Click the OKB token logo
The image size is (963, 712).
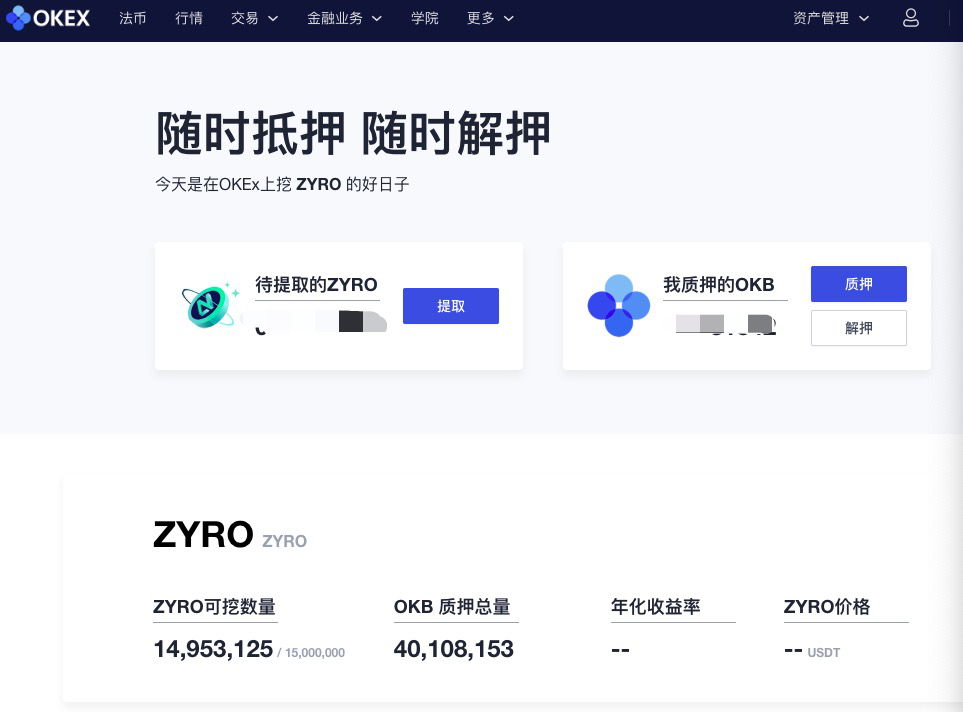tap(618, 305)
